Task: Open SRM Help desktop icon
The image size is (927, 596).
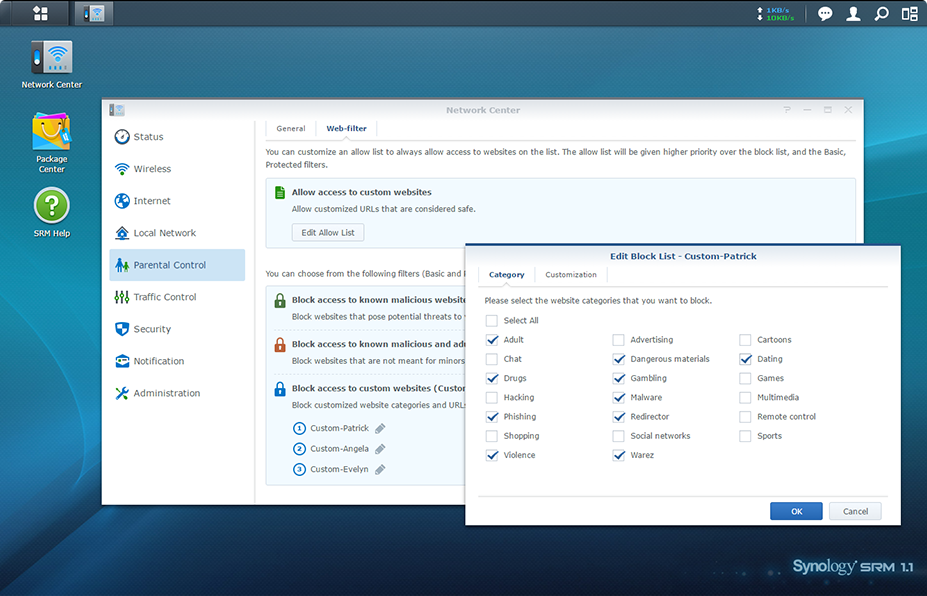Action: (x=52, y=207)
